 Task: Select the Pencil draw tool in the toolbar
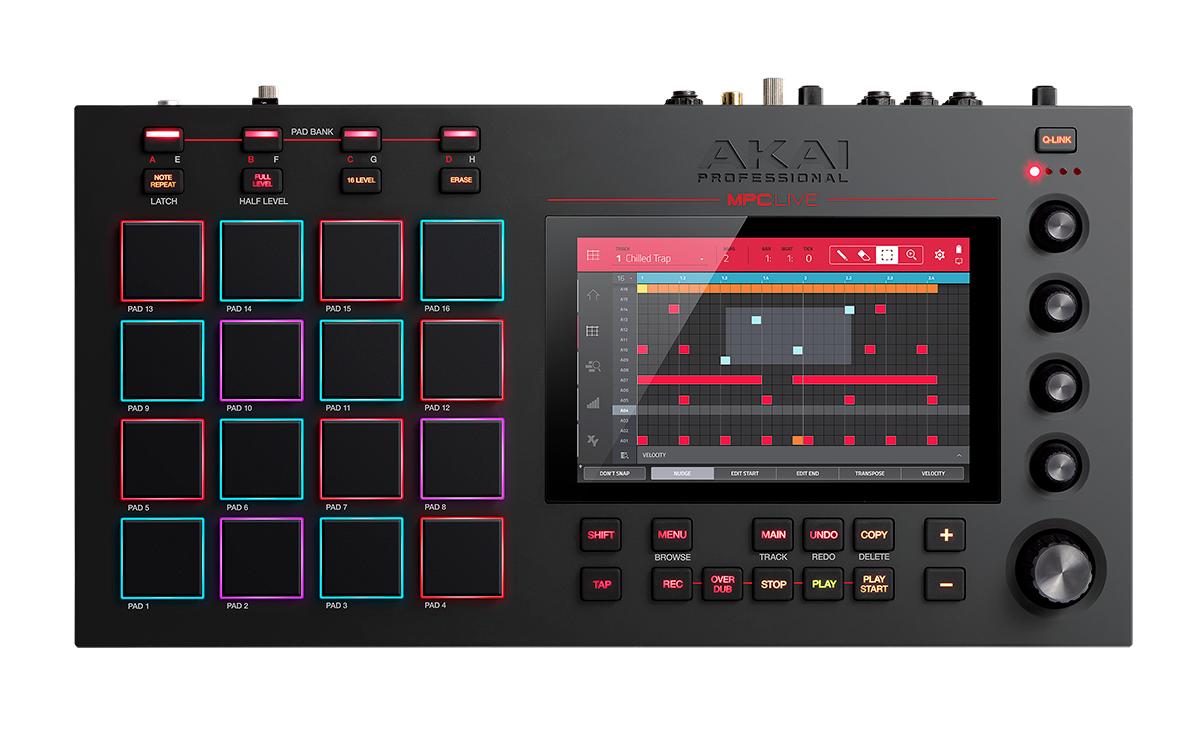pos(841,255)
